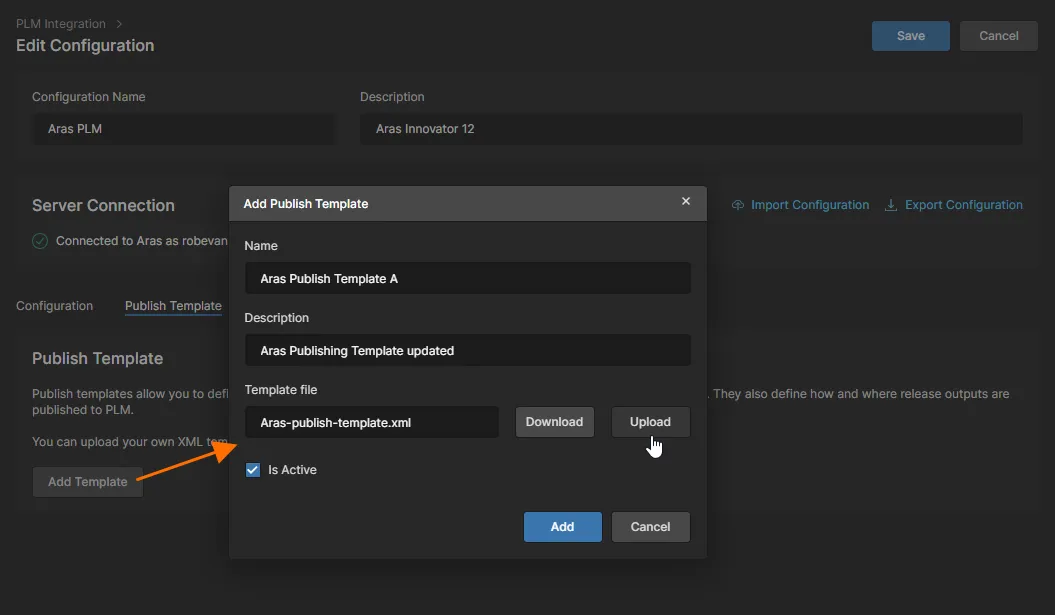Confirm with the blue Add button
The width and height of the screenshot is (1055, 615).
tap(562, 527)
